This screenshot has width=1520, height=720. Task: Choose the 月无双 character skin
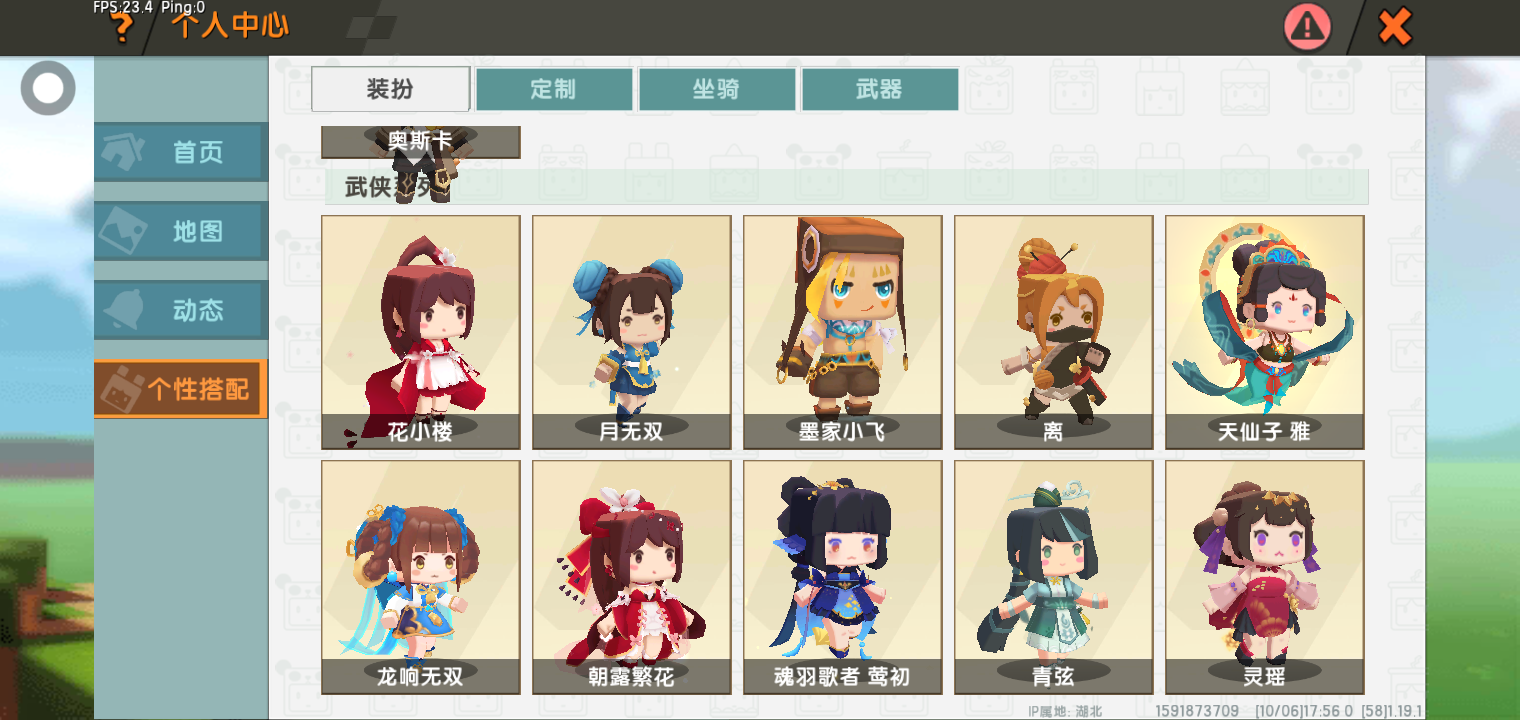coord(632,332)
